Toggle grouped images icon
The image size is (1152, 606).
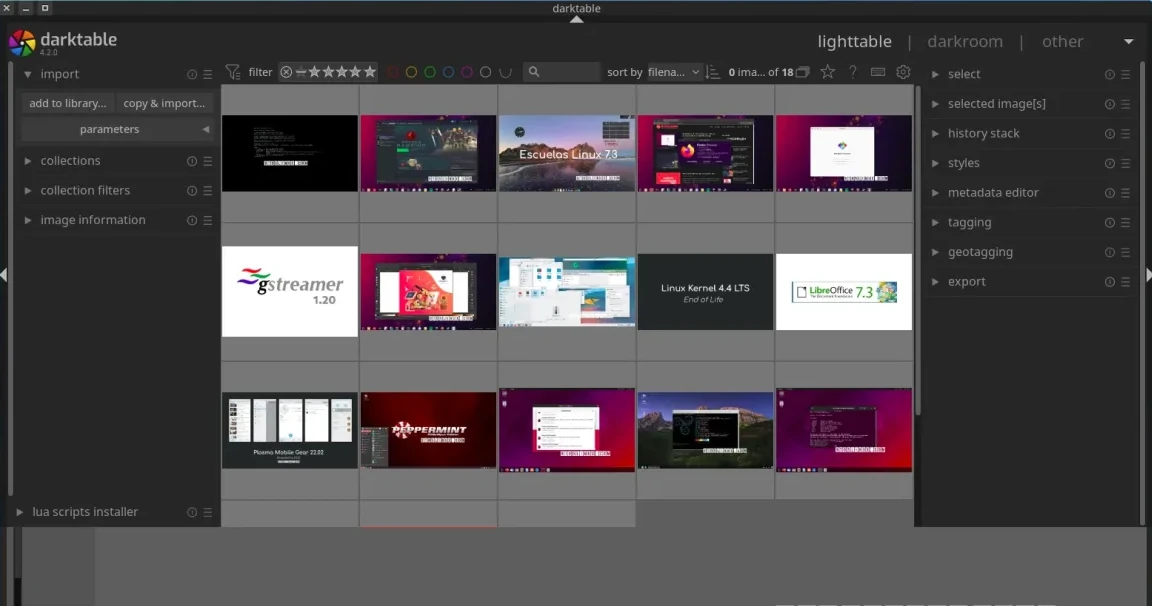click(803, 72)
